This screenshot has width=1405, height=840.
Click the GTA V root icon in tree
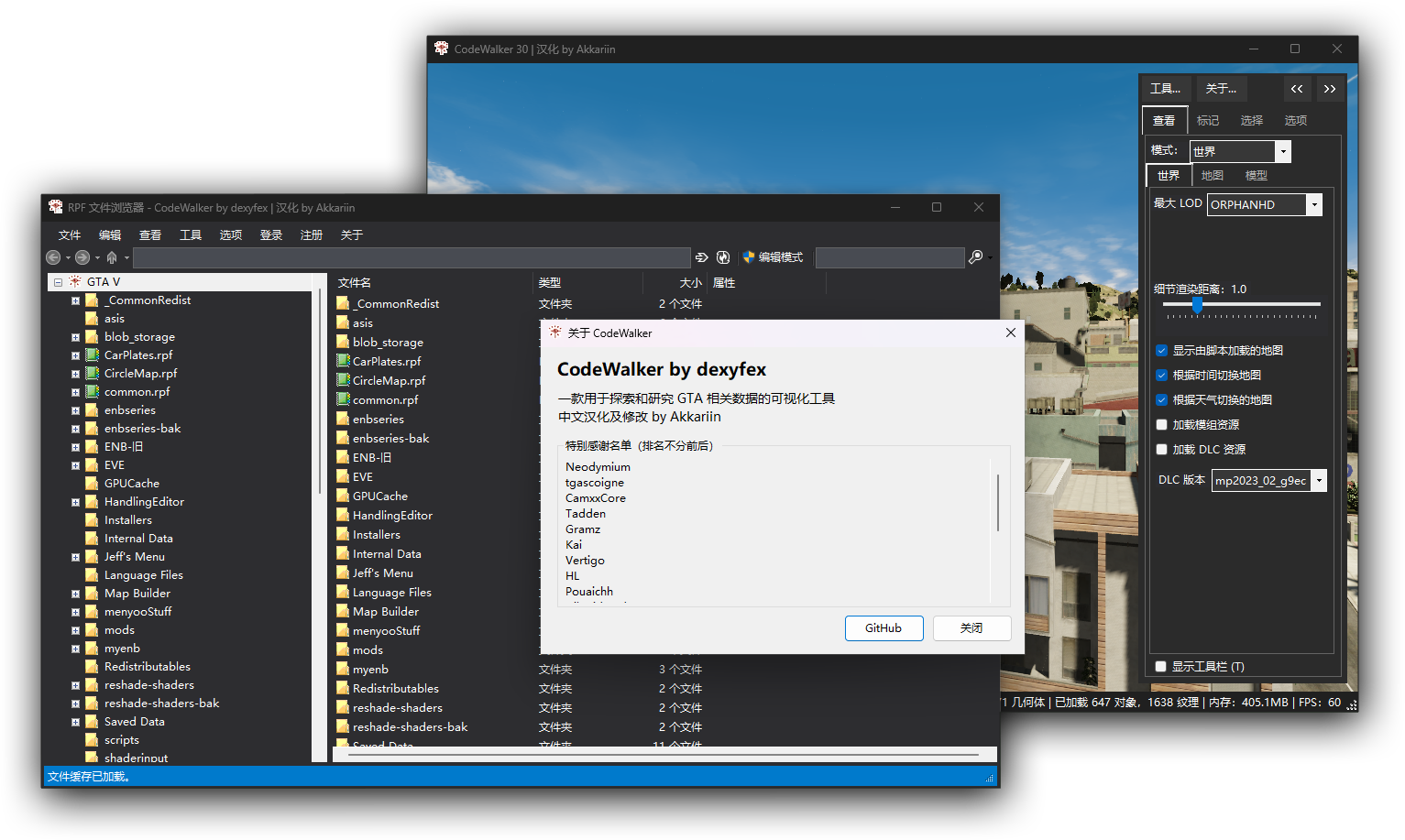(75, 281)
